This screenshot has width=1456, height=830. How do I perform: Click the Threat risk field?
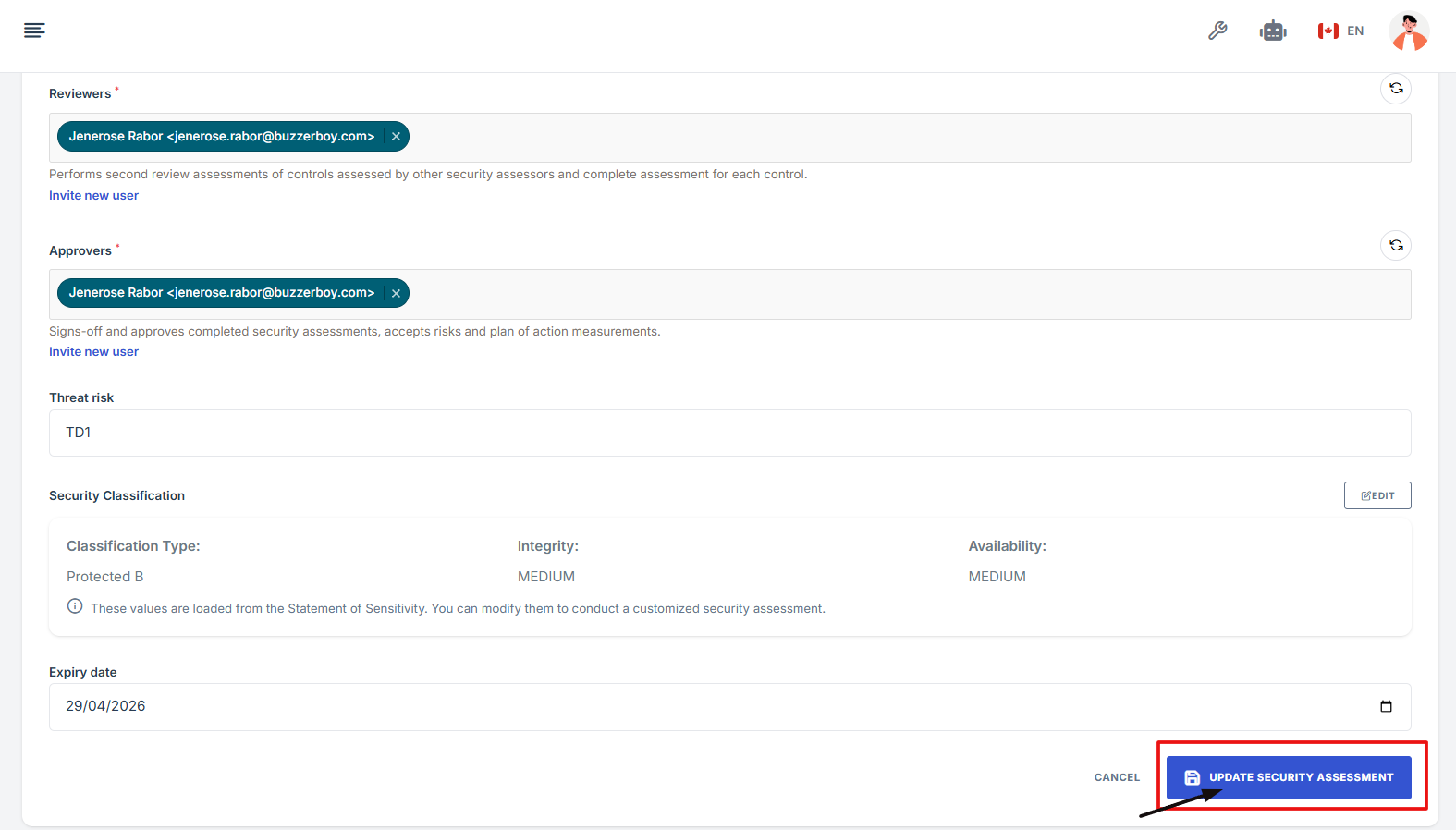(729, 433)
